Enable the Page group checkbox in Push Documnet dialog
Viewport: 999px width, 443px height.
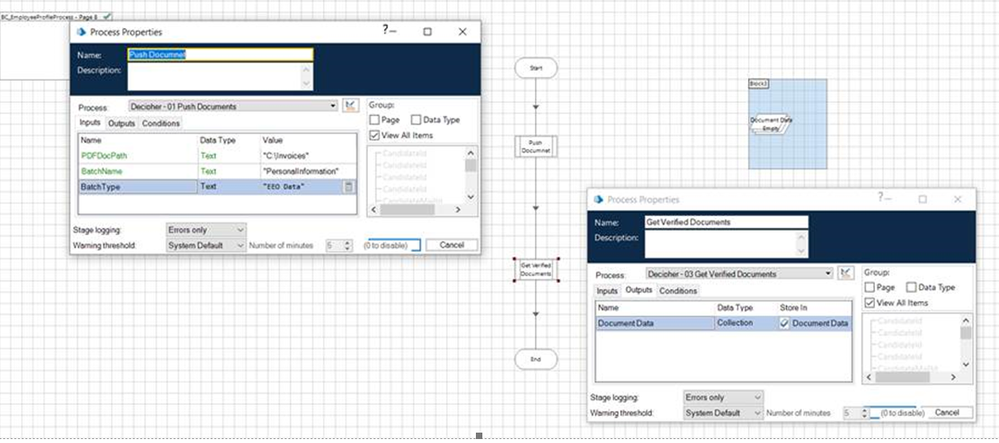pos(375,120)
